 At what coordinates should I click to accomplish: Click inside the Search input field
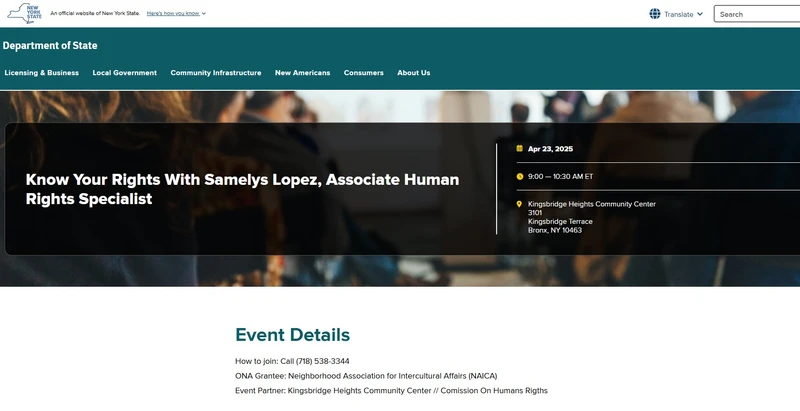[x=757, y=14]
